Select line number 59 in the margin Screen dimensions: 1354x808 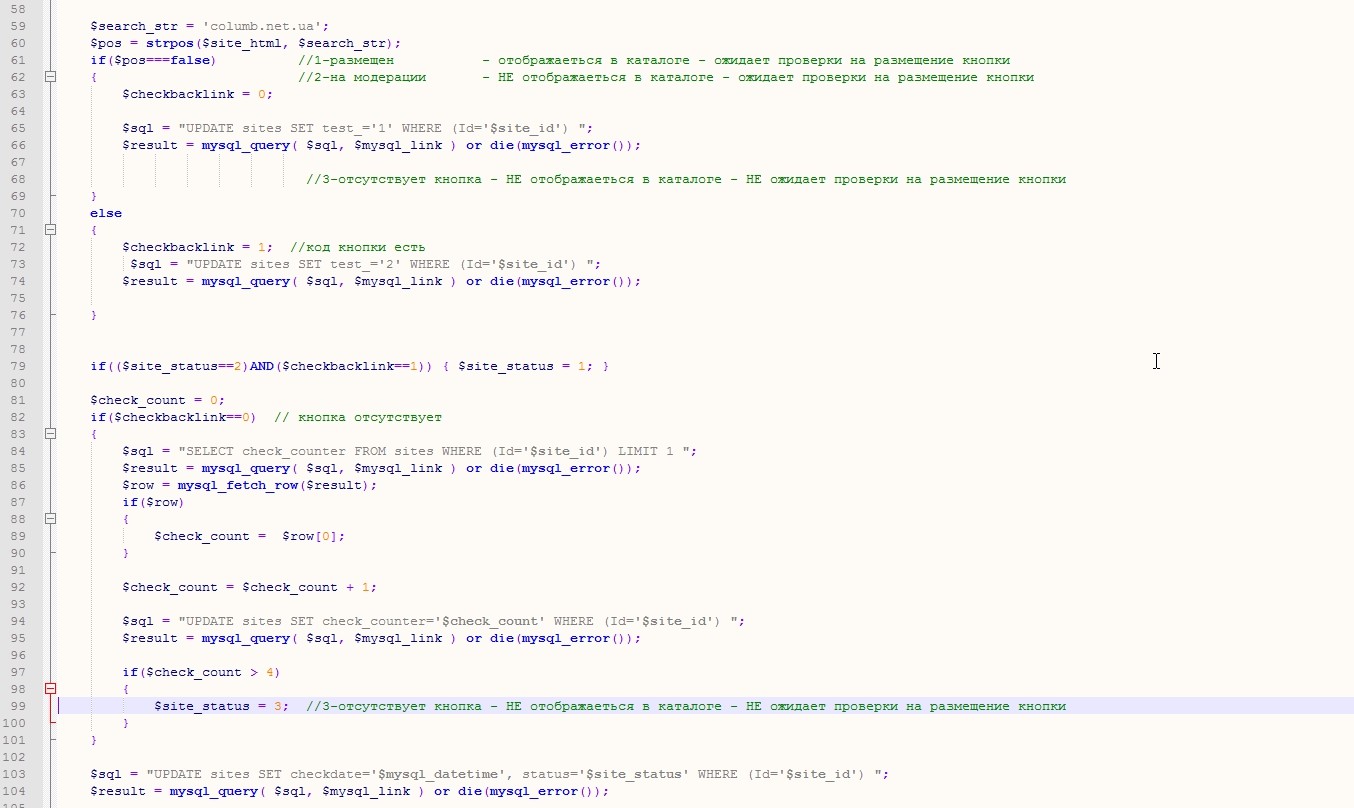click(x=19, y=26)
